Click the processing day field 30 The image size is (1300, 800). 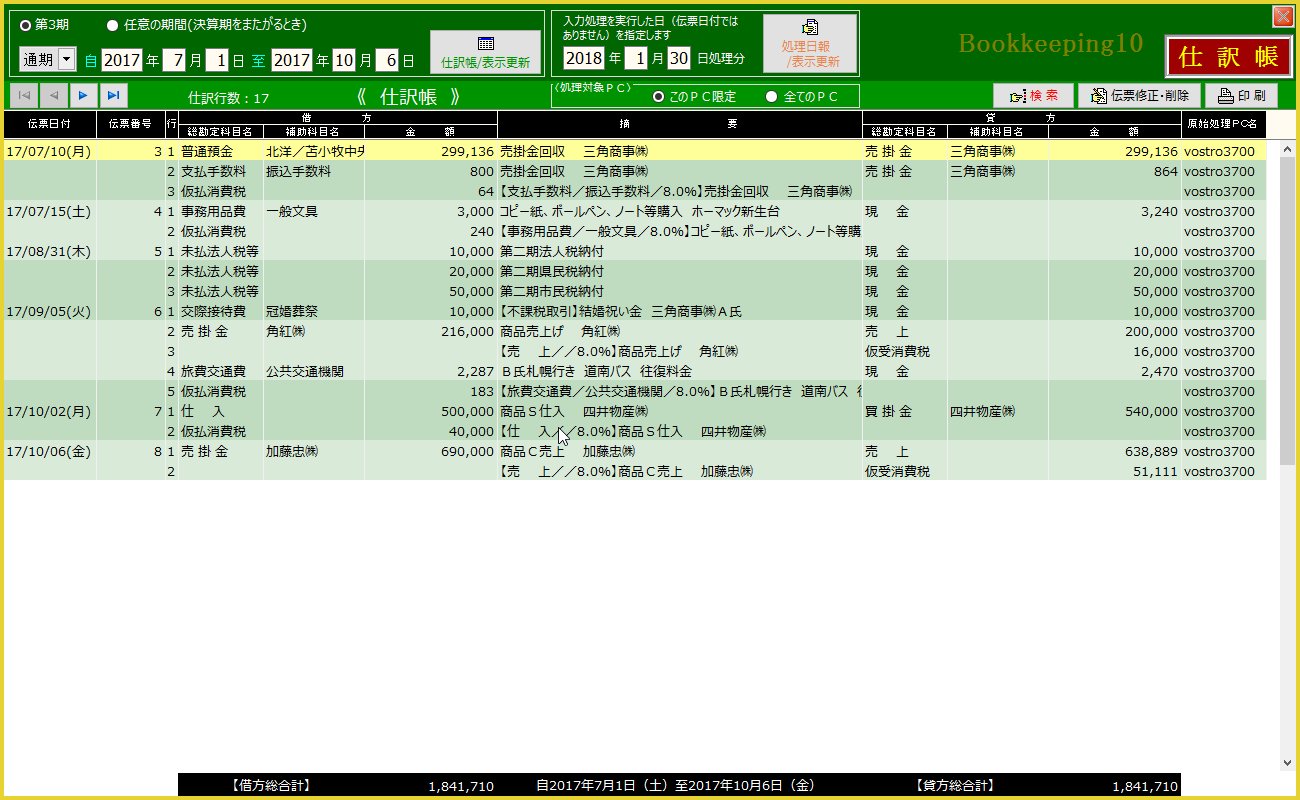(679, 58)
